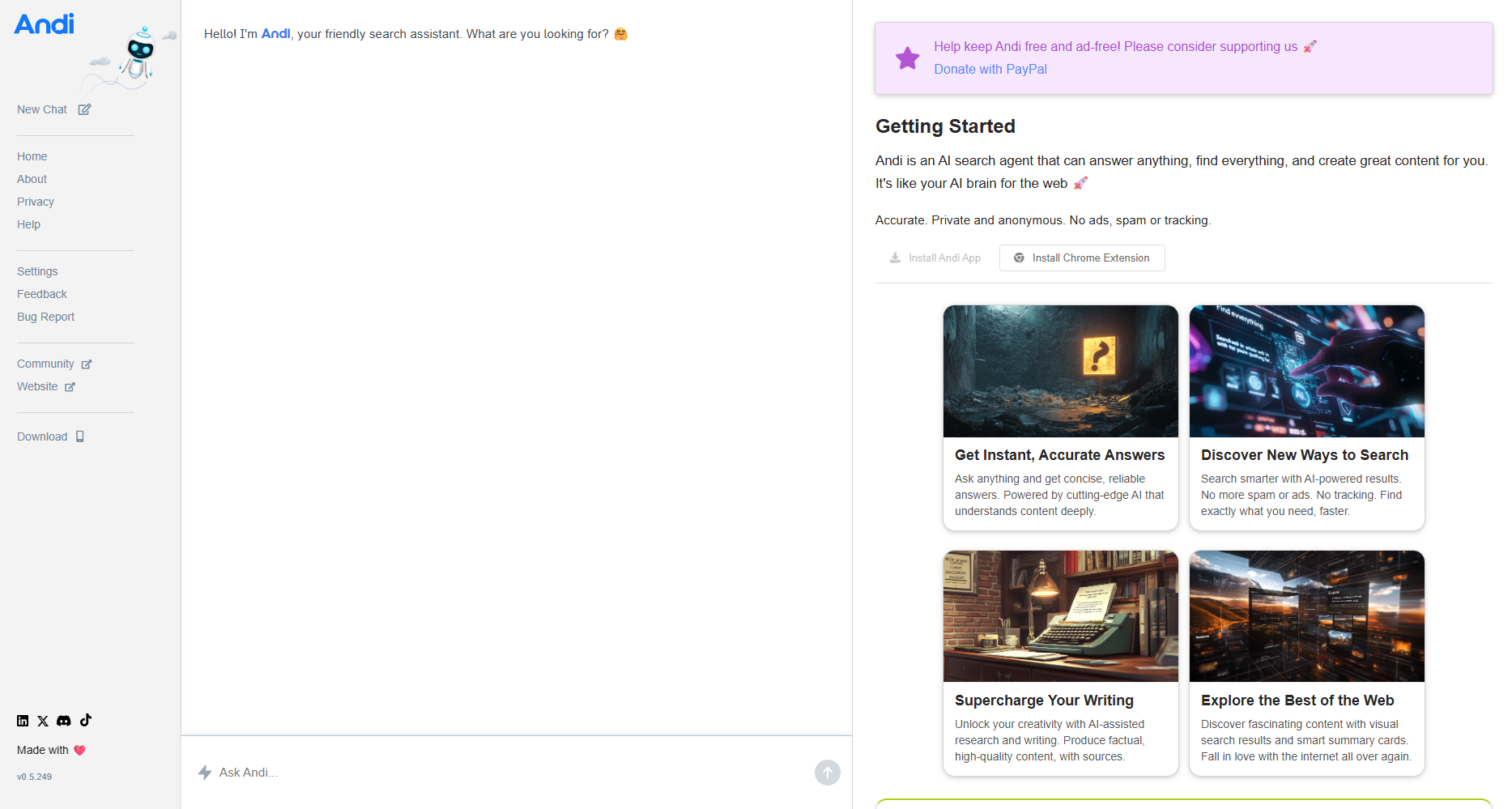Click the send arrow button
The image size is (1512, 809).
point(828,773)
